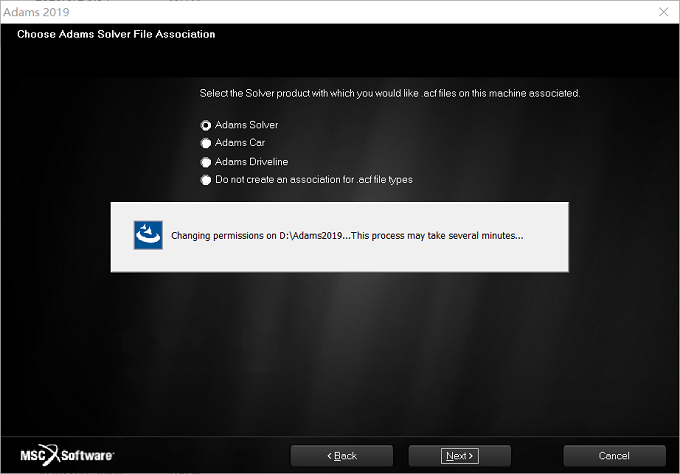Click the blue installer icon in progress message

tap(148, 235)
